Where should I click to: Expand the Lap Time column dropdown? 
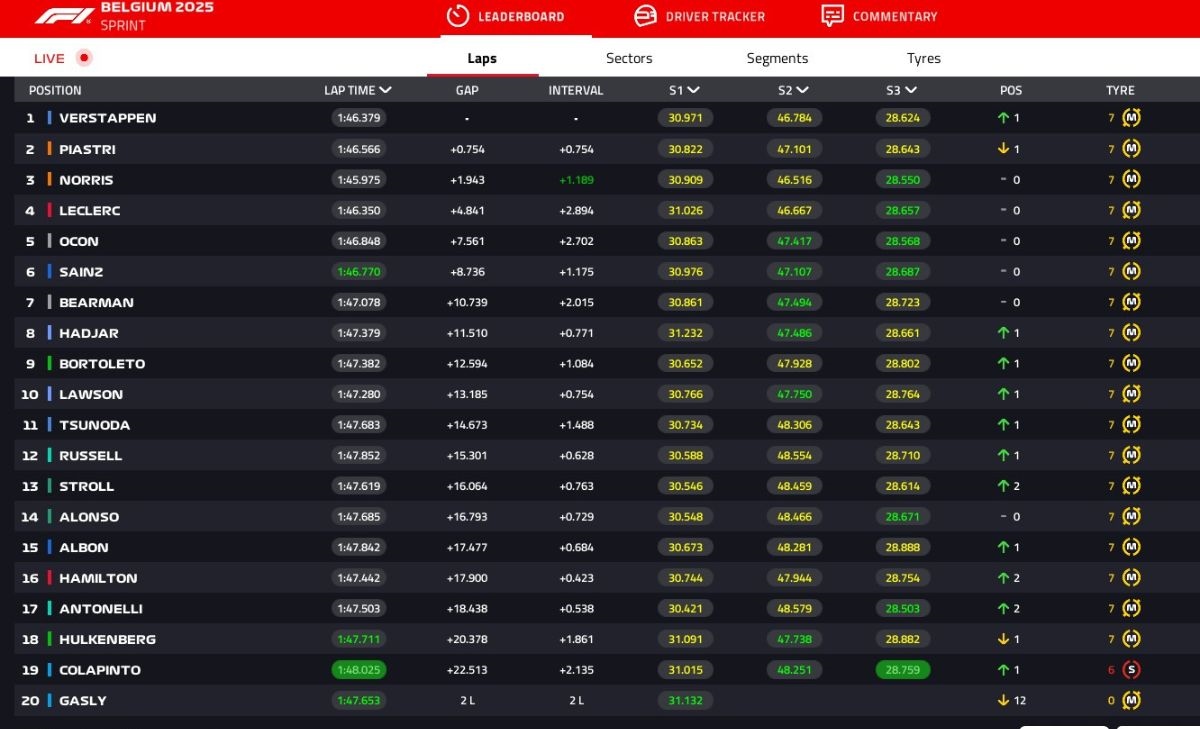point(386,90)
